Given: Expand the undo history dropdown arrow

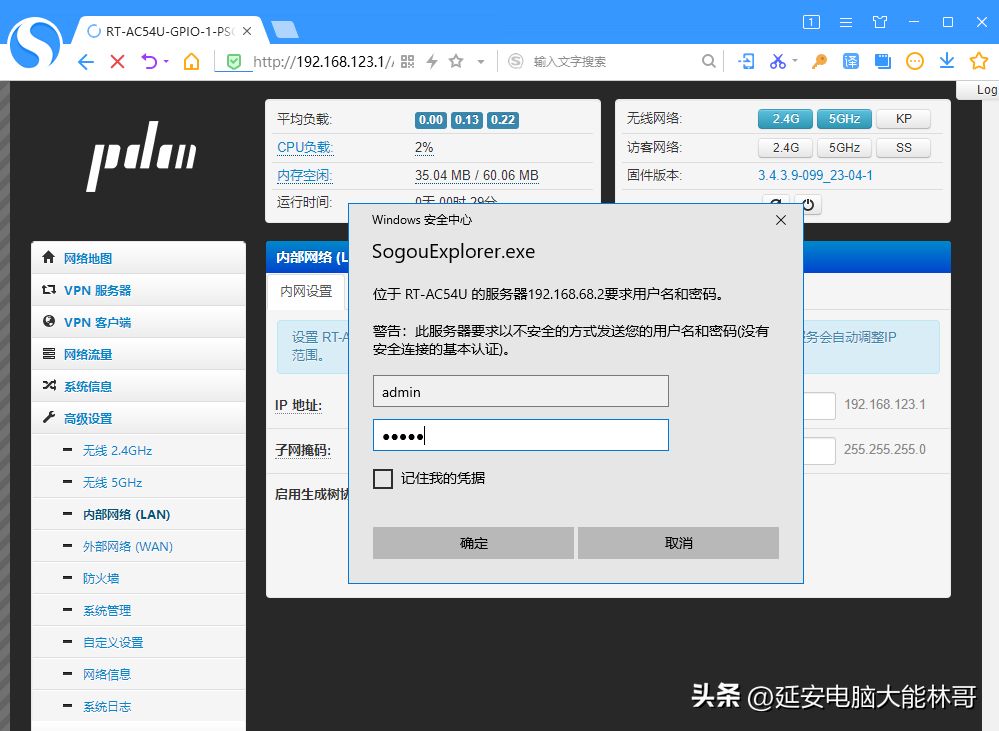Looking at the screenshot, I should click(166, 62).
